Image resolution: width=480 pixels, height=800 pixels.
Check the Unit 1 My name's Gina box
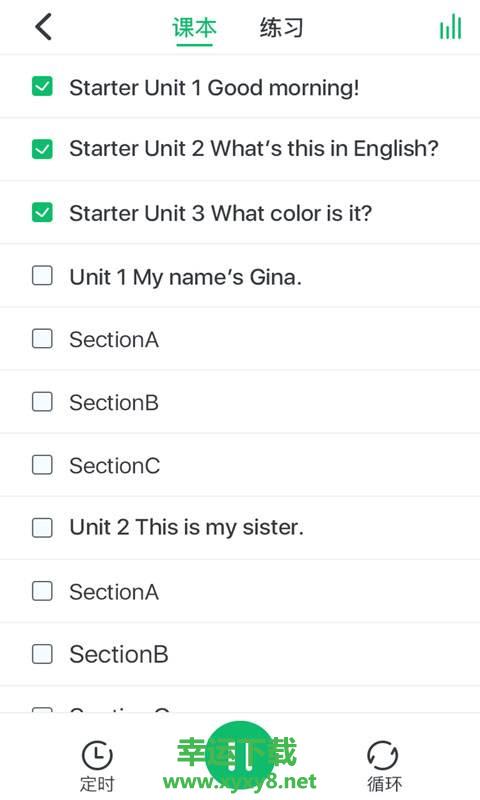pos(42,276)
